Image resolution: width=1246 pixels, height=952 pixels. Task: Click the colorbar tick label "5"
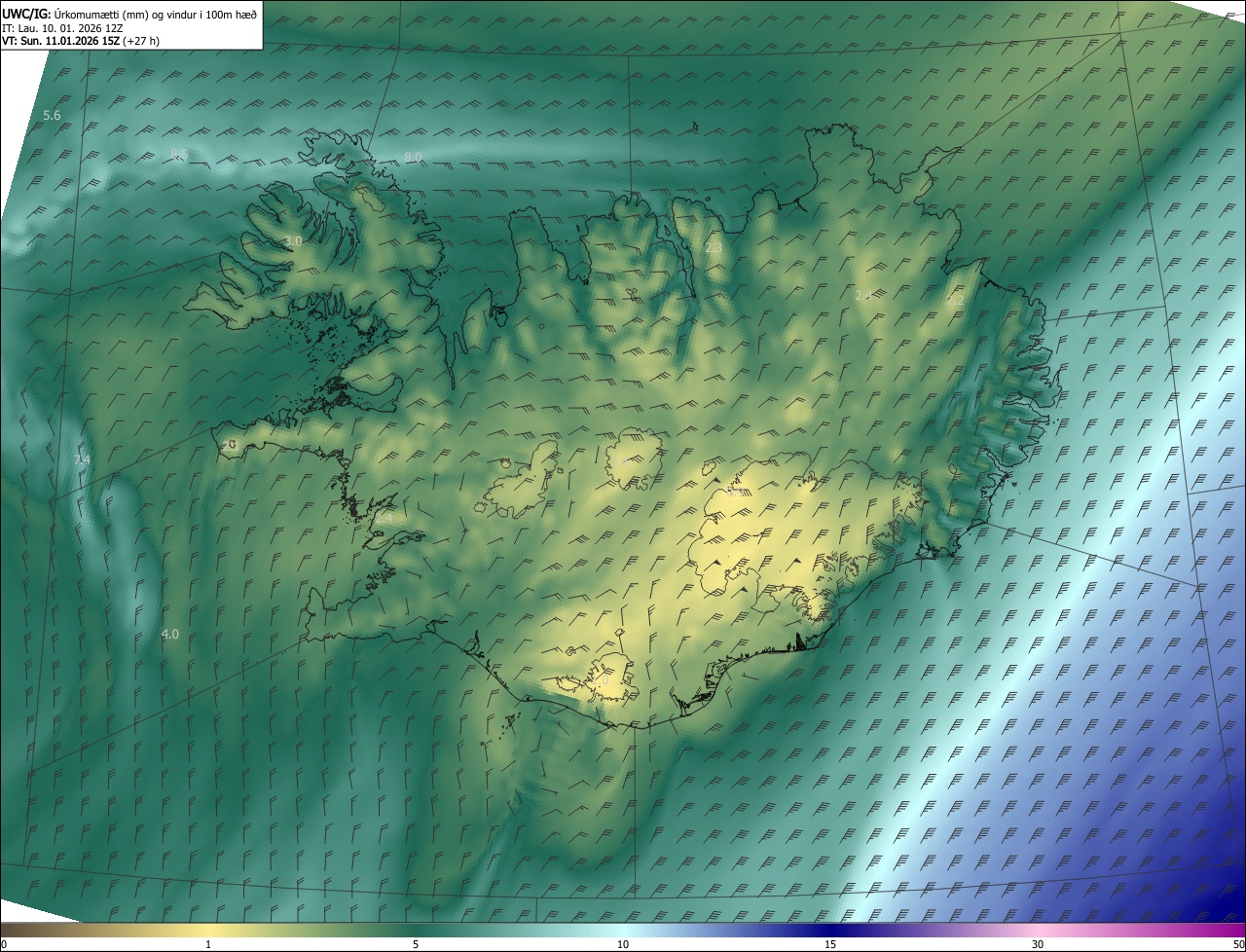click(416, 944)
